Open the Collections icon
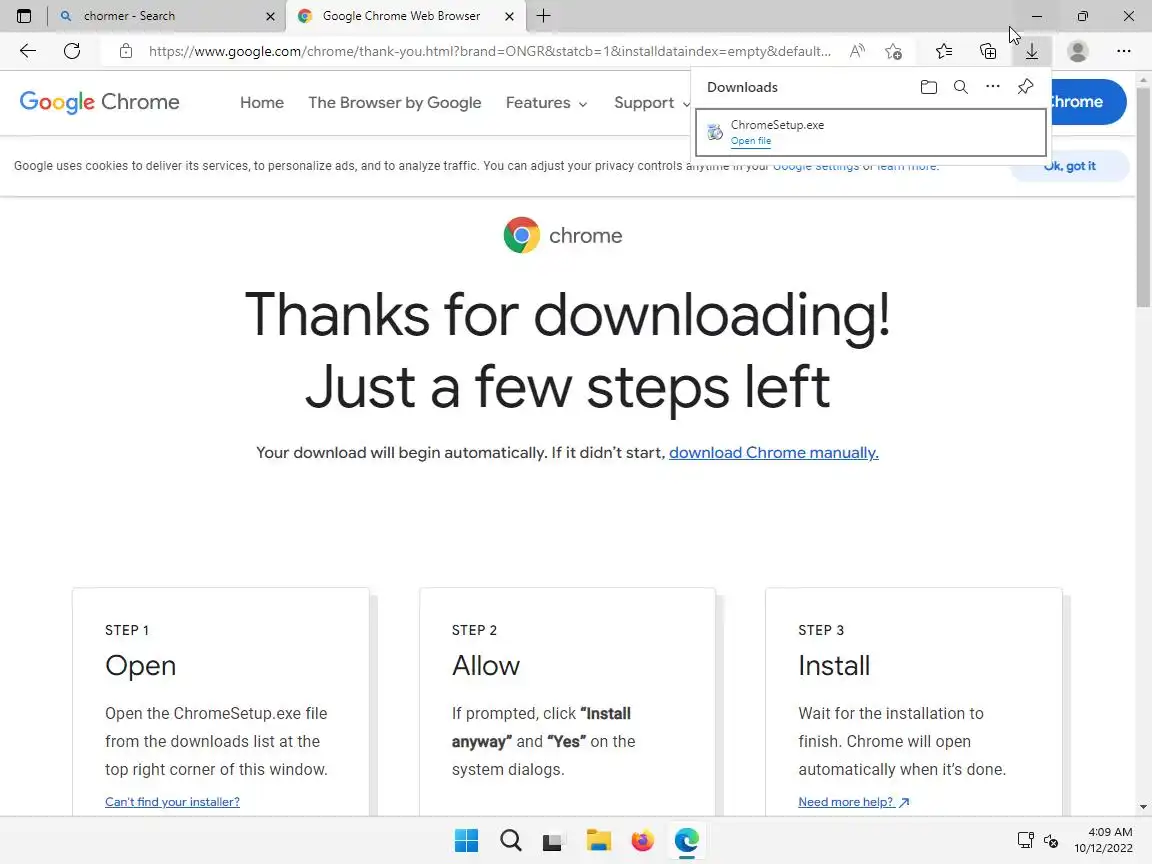Viewport: 1152px width, 864px height. click(x=988, y=51)
